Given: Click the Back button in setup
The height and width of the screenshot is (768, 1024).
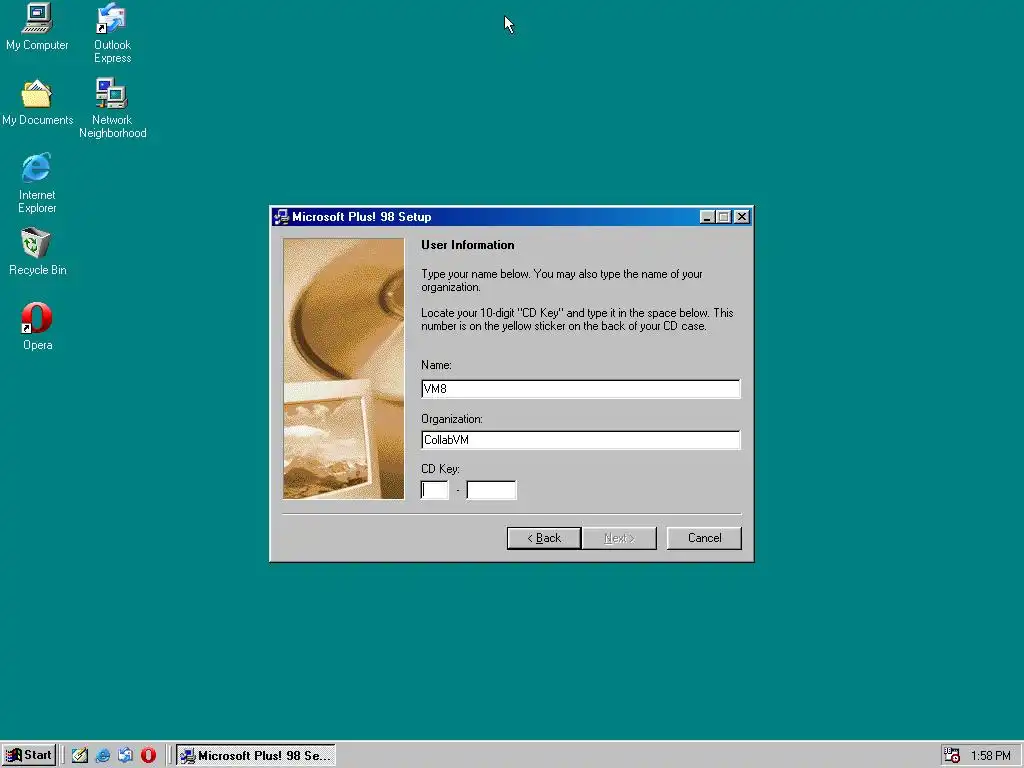Looking at the screenshot, I should click(x=544, y=538).
